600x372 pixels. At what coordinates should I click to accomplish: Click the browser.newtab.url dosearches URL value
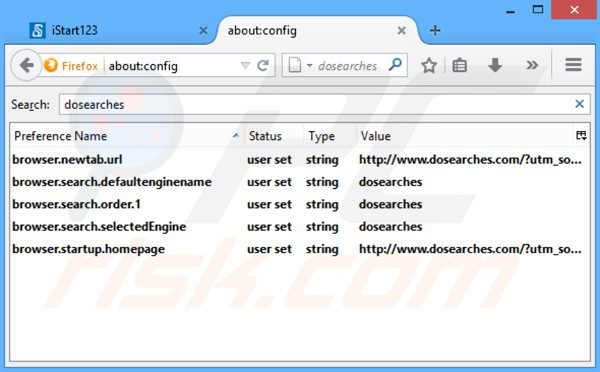[x=470, y=160]
